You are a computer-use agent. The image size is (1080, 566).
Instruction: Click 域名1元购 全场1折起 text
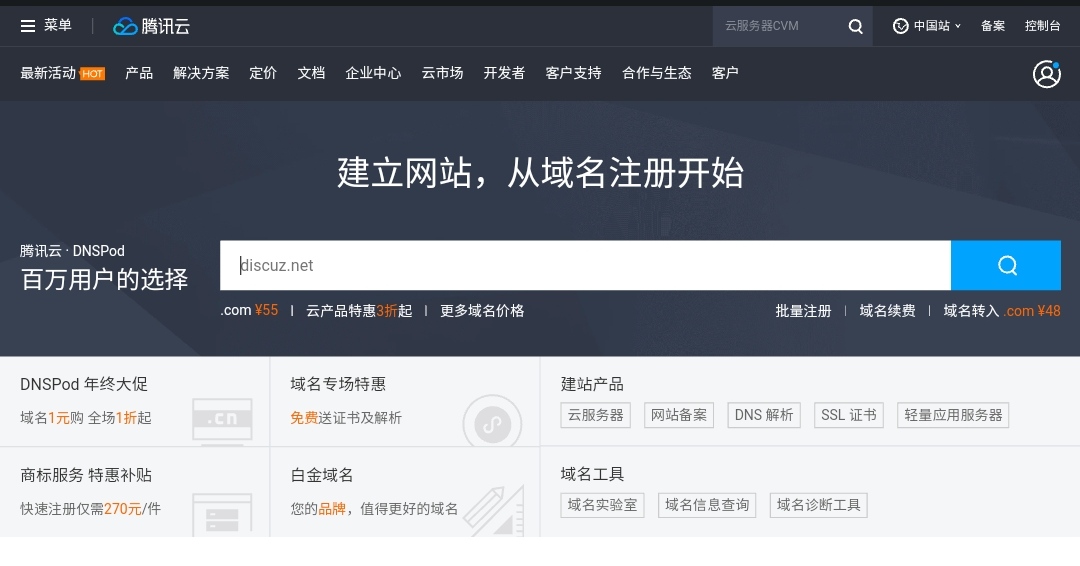tap(85, 418)
